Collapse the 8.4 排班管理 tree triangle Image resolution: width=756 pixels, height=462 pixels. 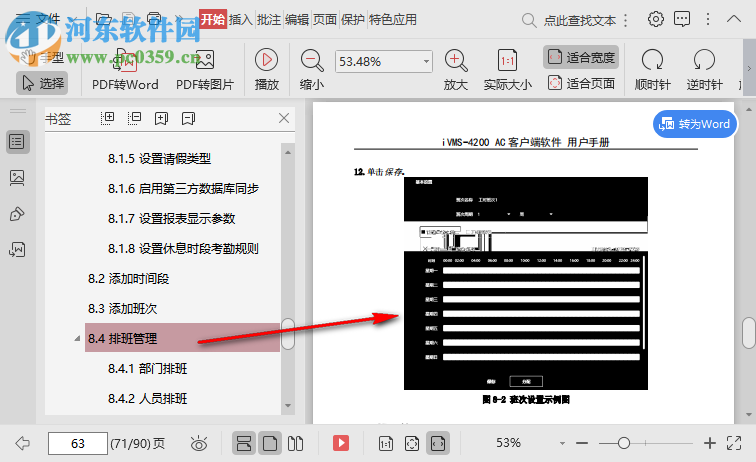click(77, 339)
